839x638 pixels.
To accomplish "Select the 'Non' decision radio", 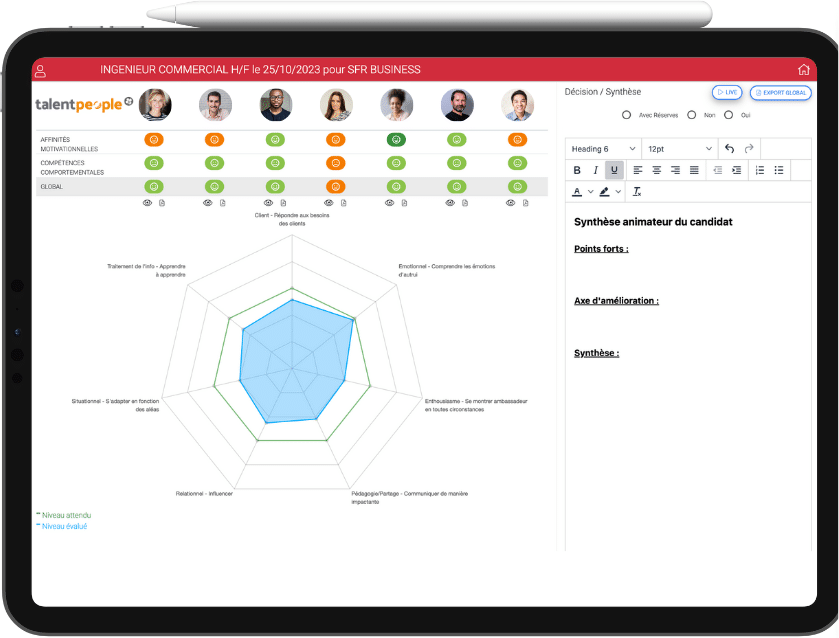I will point(691,115).
